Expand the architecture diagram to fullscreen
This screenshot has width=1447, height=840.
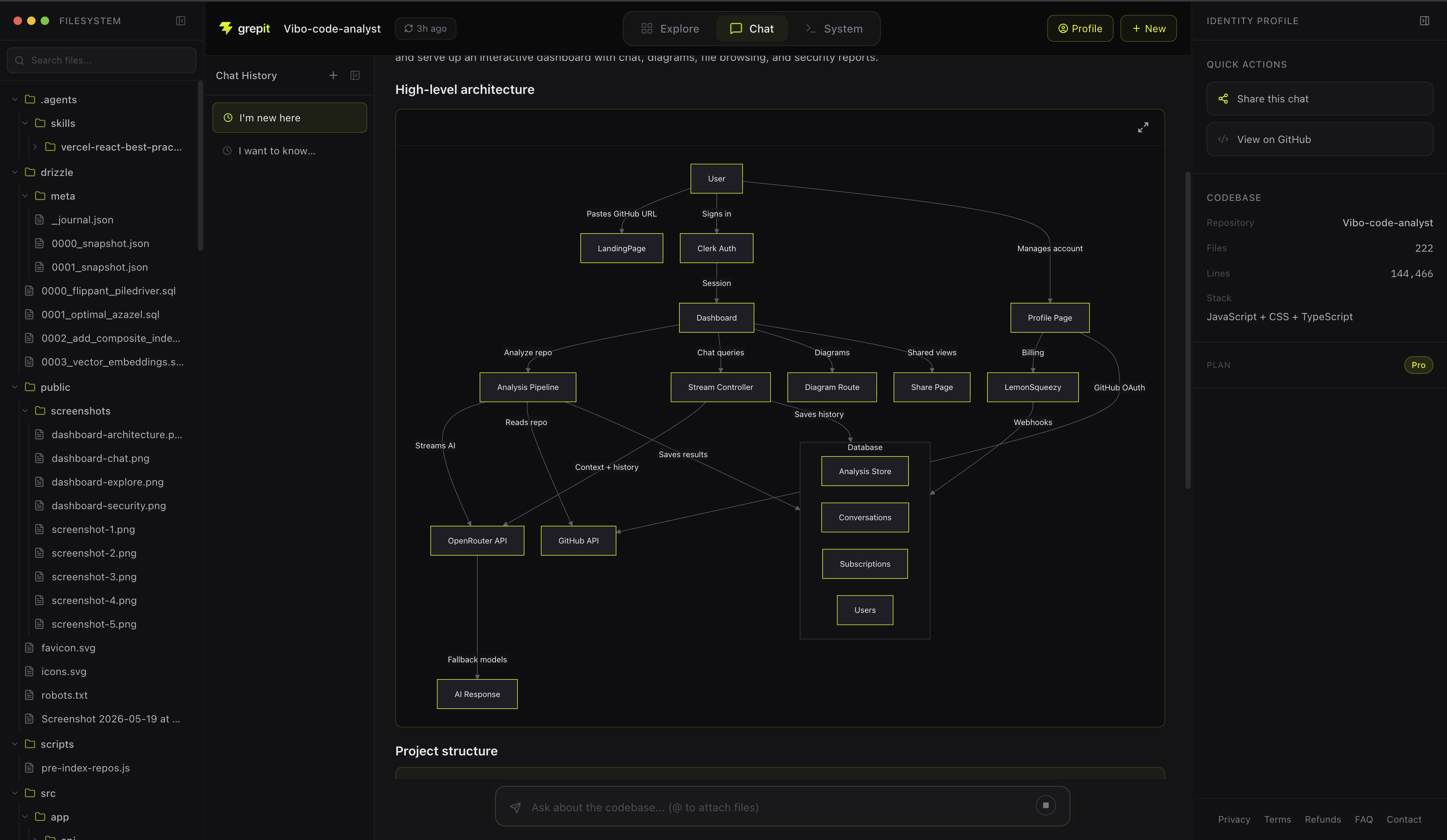[1143, 127]
